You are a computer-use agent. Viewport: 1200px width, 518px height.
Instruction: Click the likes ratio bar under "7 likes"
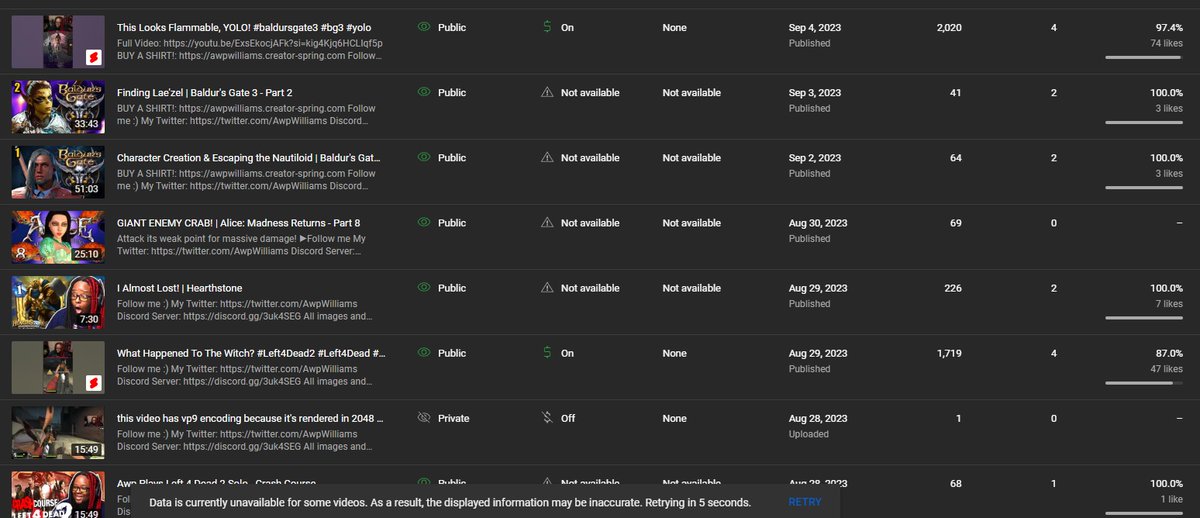tap(1144, 317)
